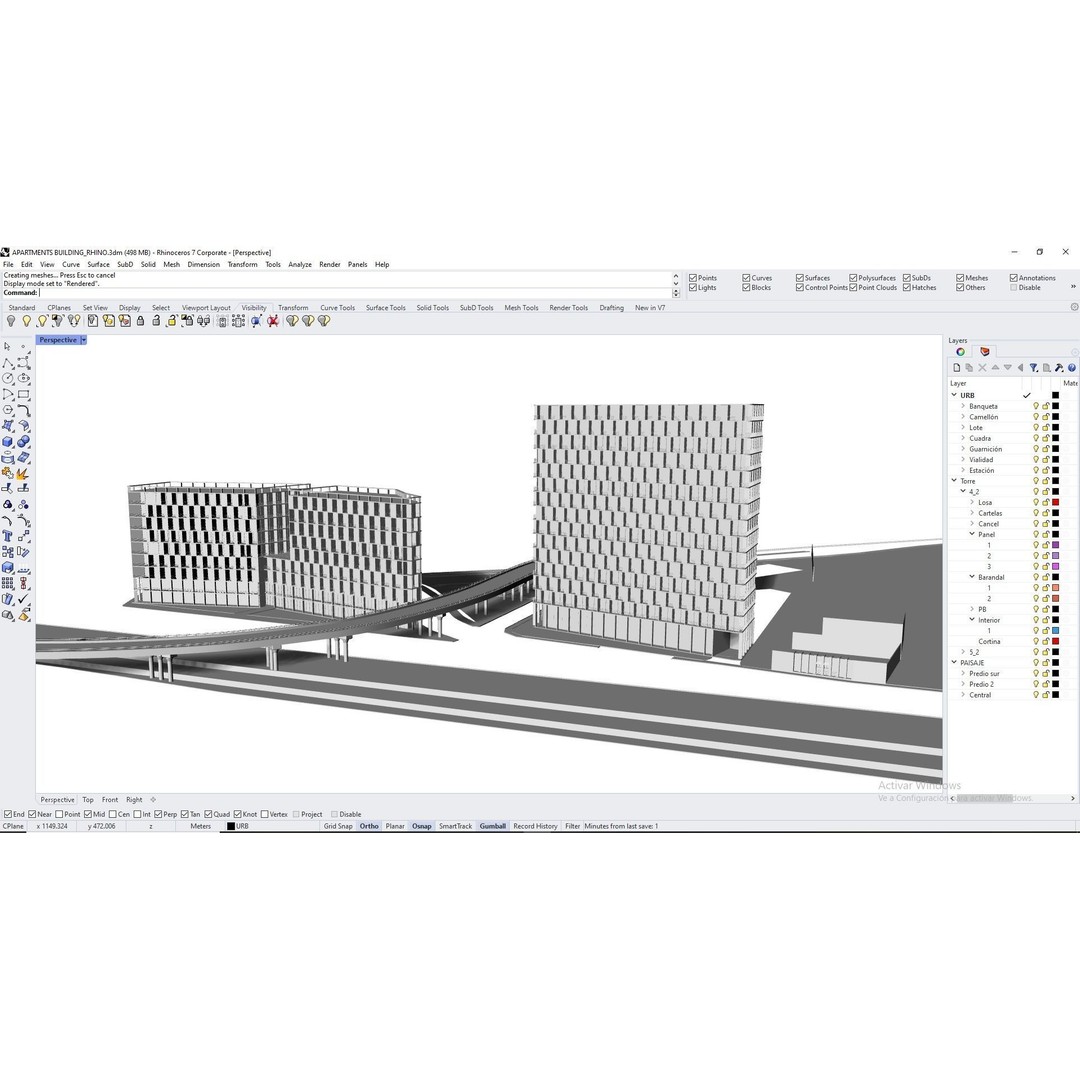Click the Hide Objects gray lightbulb icon

pyautogui.click(x=11, y=321)
